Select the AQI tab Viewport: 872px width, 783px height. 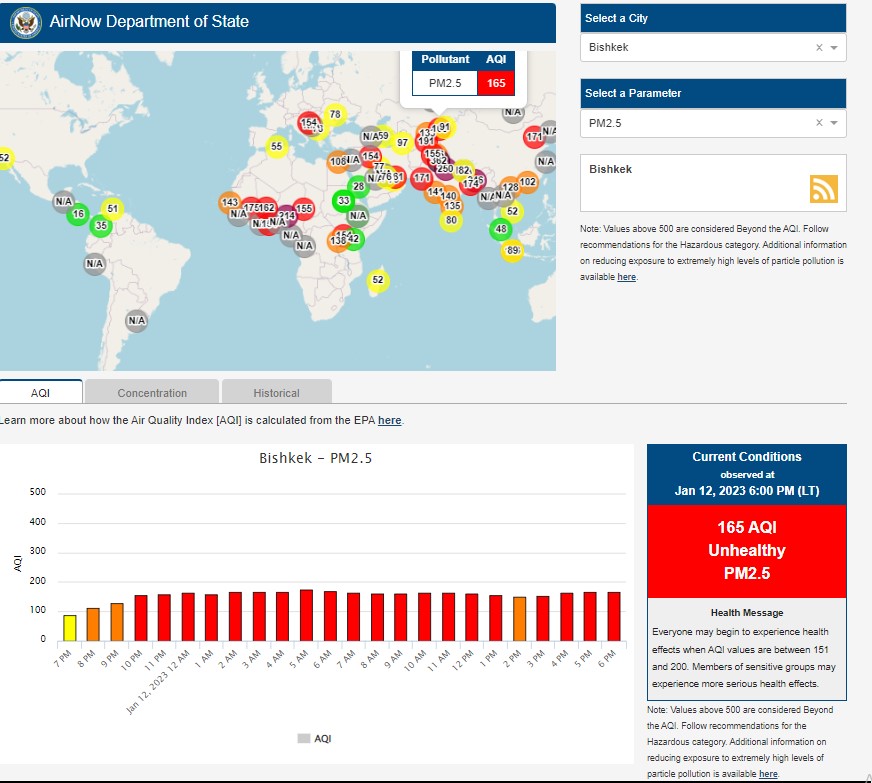point(40,392)
